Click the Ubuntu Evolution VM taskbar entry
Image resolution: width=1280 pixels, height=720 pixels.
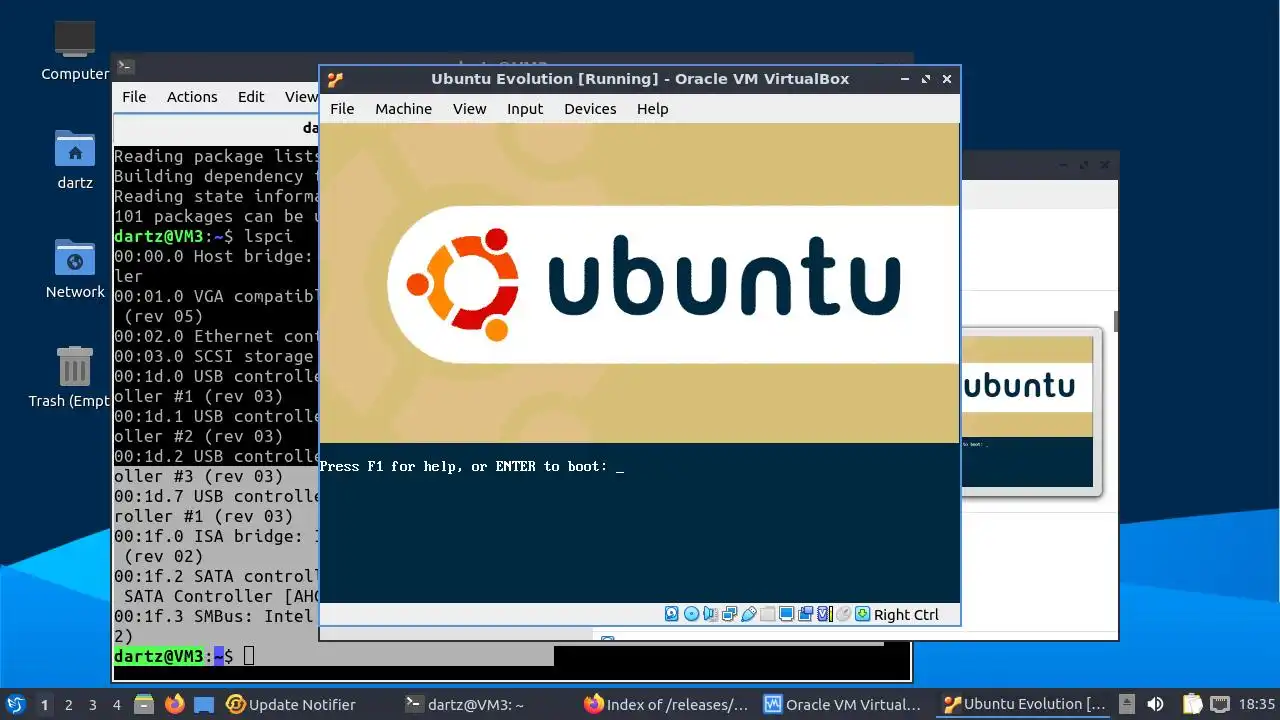(1024, 704)
